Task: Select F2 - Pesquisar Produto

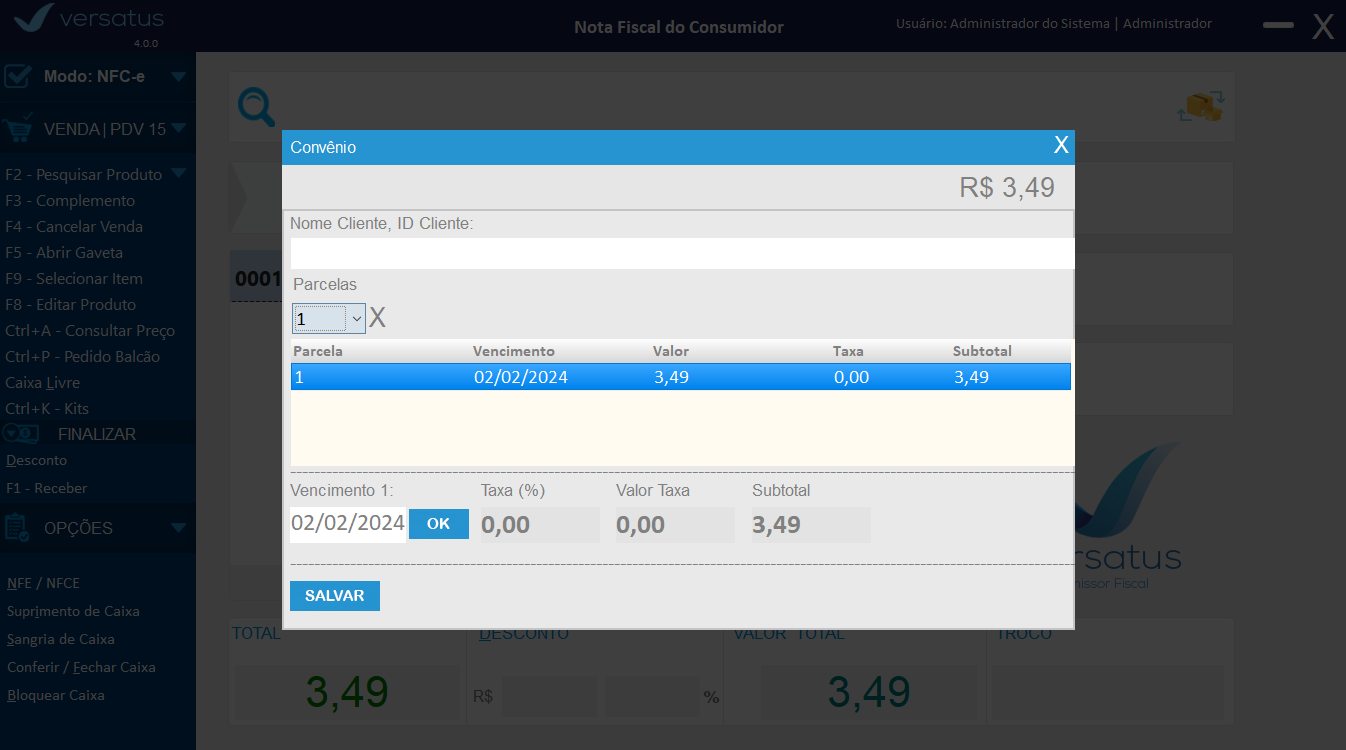Action: pyautogui.click(x=84, y=175)
